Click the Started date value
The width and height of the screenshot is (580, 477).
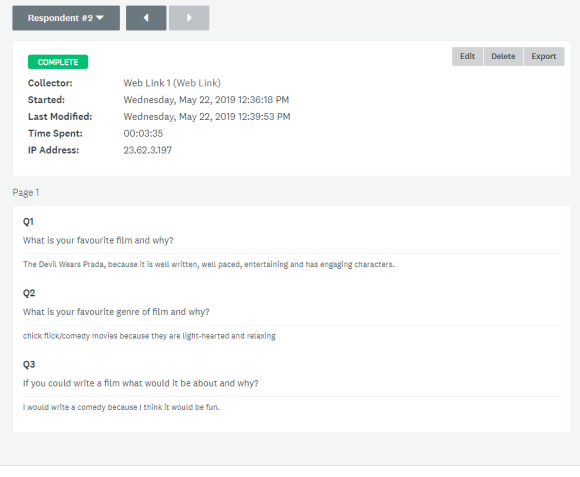coord(206,100)
